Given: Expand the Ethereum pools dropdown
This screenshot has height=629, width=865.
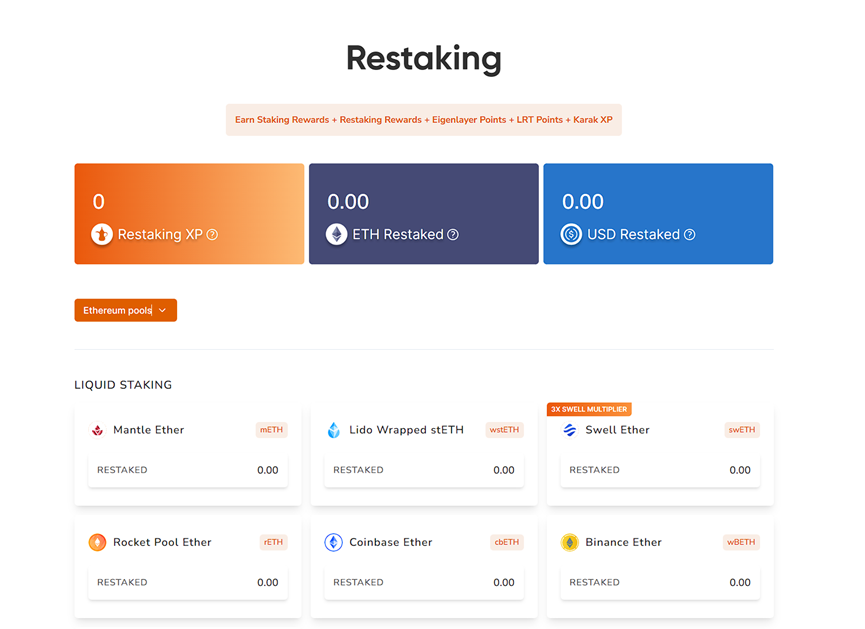Looking at the screenshot, I should [125, 310].
